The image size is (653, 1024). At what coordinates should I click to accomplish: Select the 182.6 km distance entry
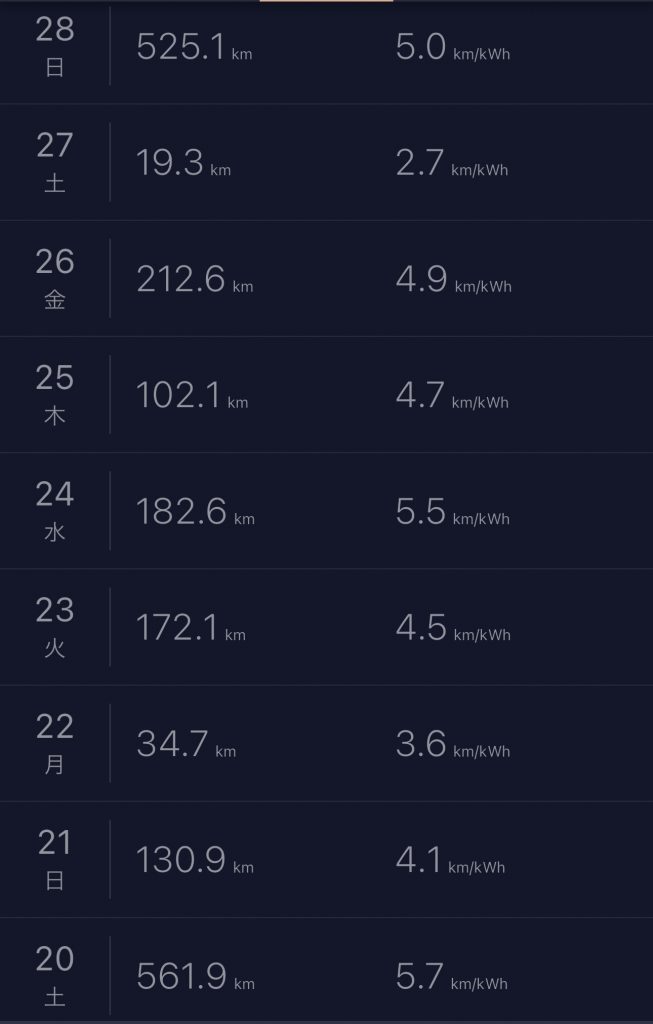(195, 511)
